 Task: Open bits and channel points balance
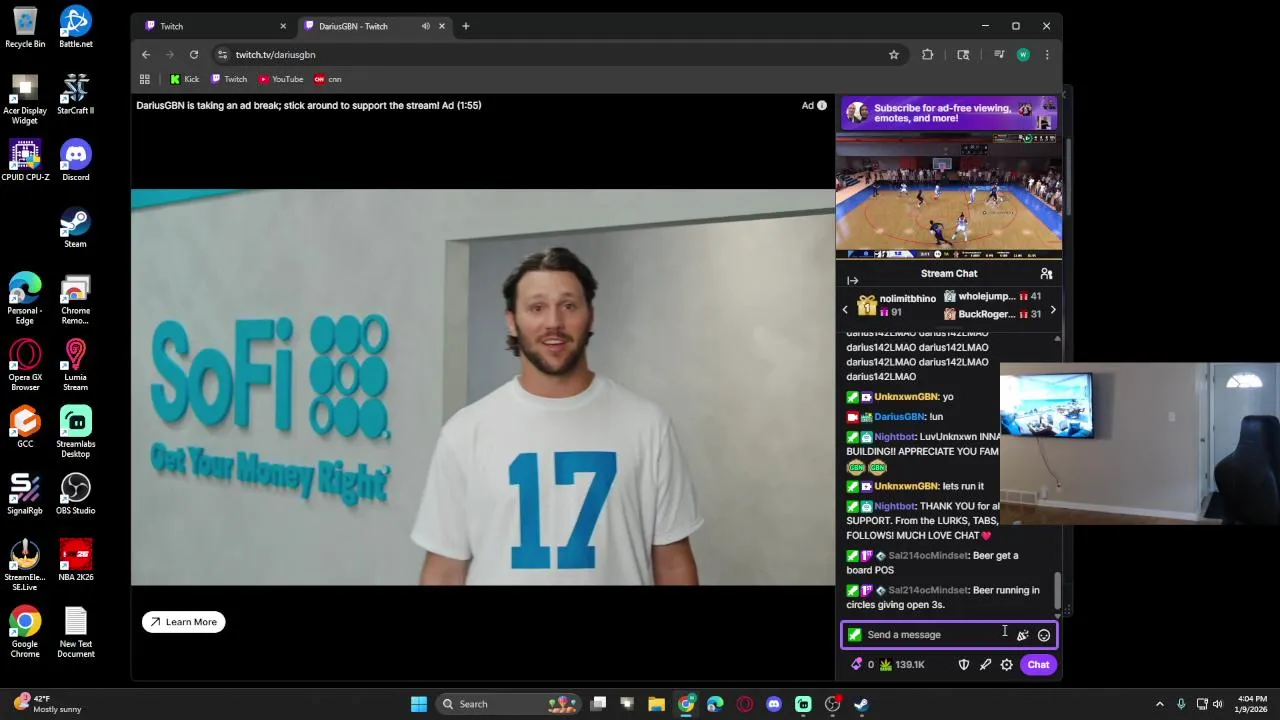pyautogui.click(x=888, y=665)
